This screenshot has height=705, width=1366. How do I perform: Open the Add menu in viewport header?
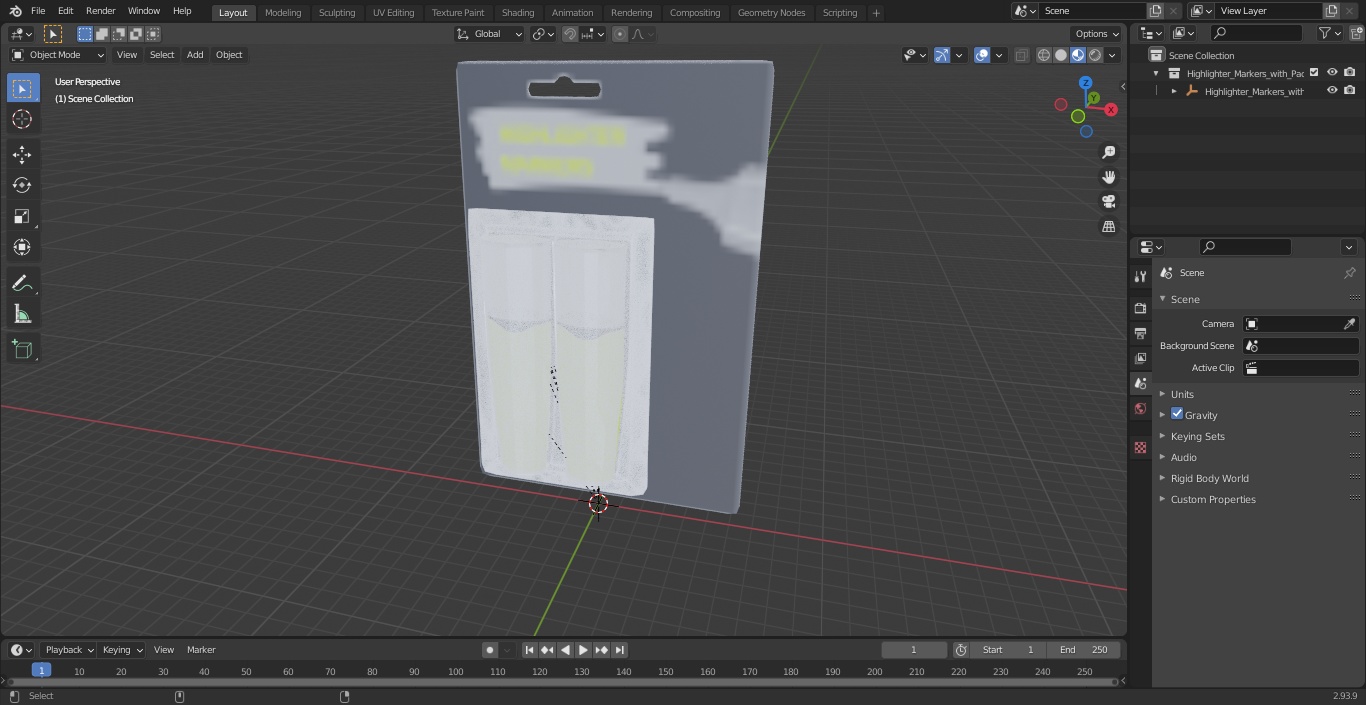tap(195, 55)
